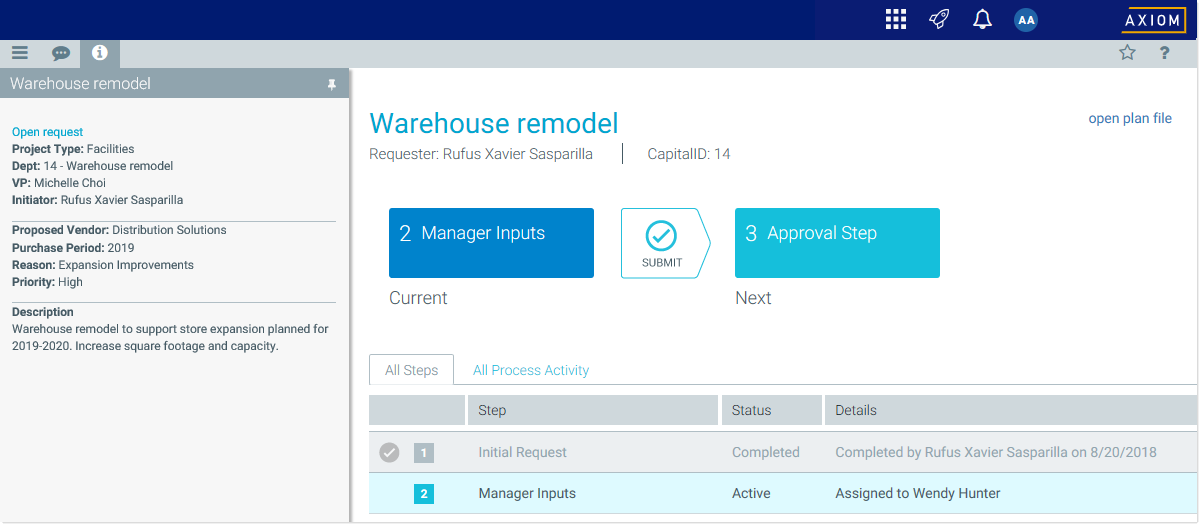Open the notifications bell
Screen dimensions: 1201x526
pyautogui.click(x=982, y=20)
